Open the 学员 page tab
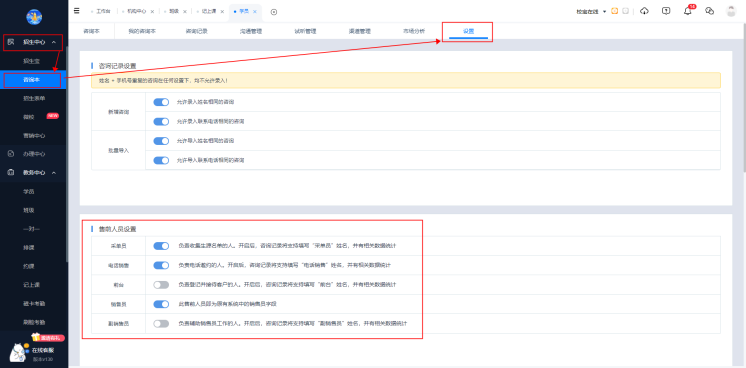The height and width of the screenshot is (368, 746). 244,11
